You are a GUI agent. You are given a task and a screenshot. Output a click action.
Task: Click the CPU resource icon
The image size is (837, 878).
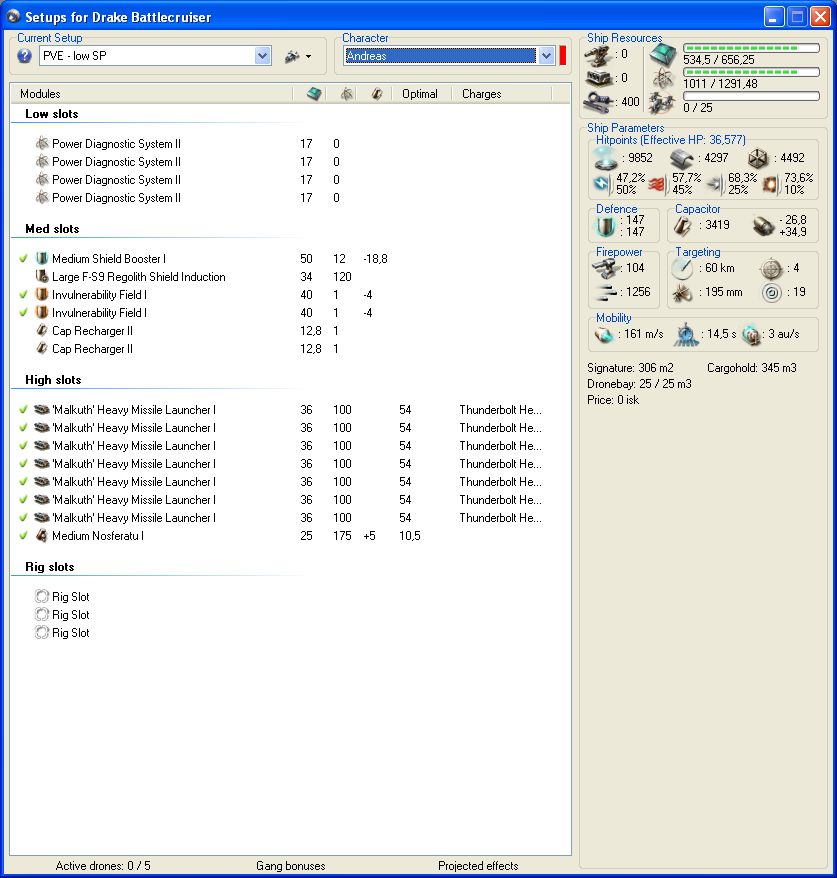click(663, 54)
